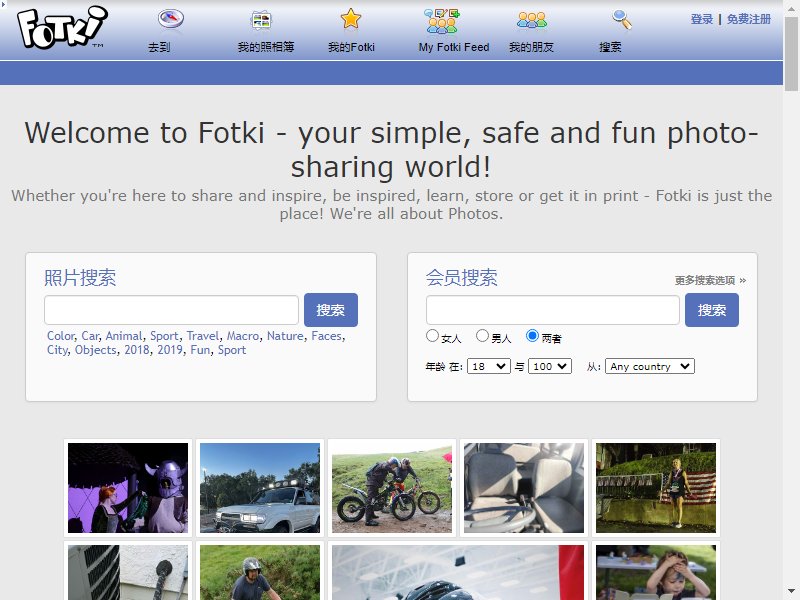Open the Any country dropdown
Image resolution: width=800 pixels, height=600 pixels.
click(x=649, y=366)
